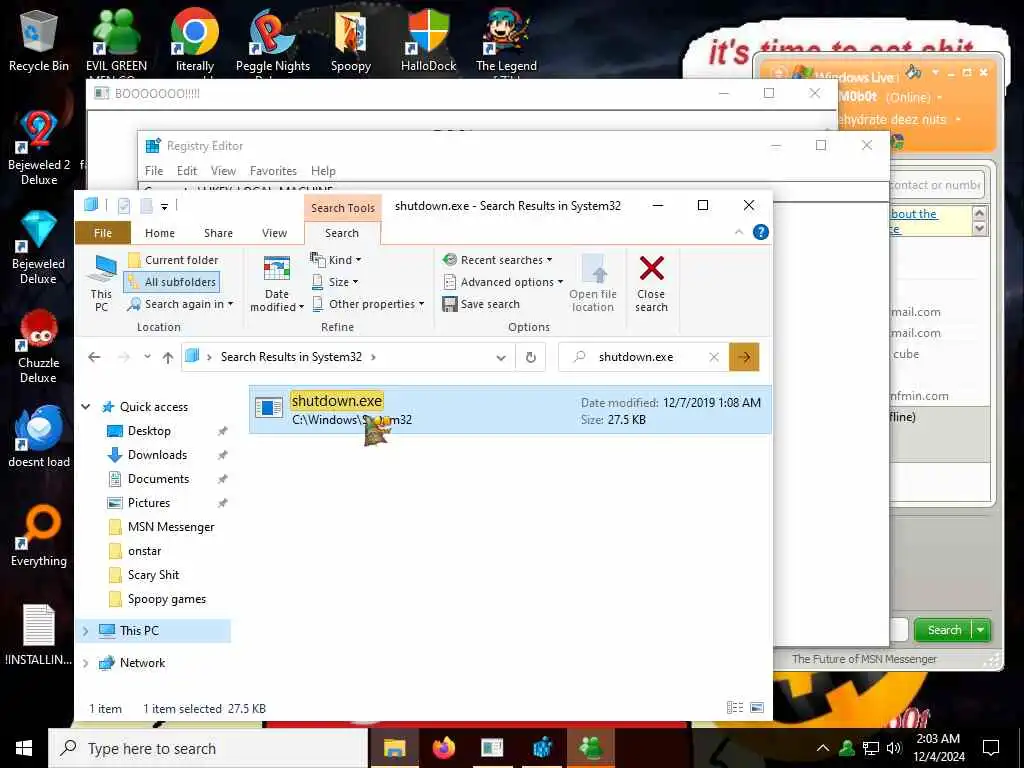Open the Advanced options dropdown
The height and width of the screenshot is (768, 1024).
(503, 282)
